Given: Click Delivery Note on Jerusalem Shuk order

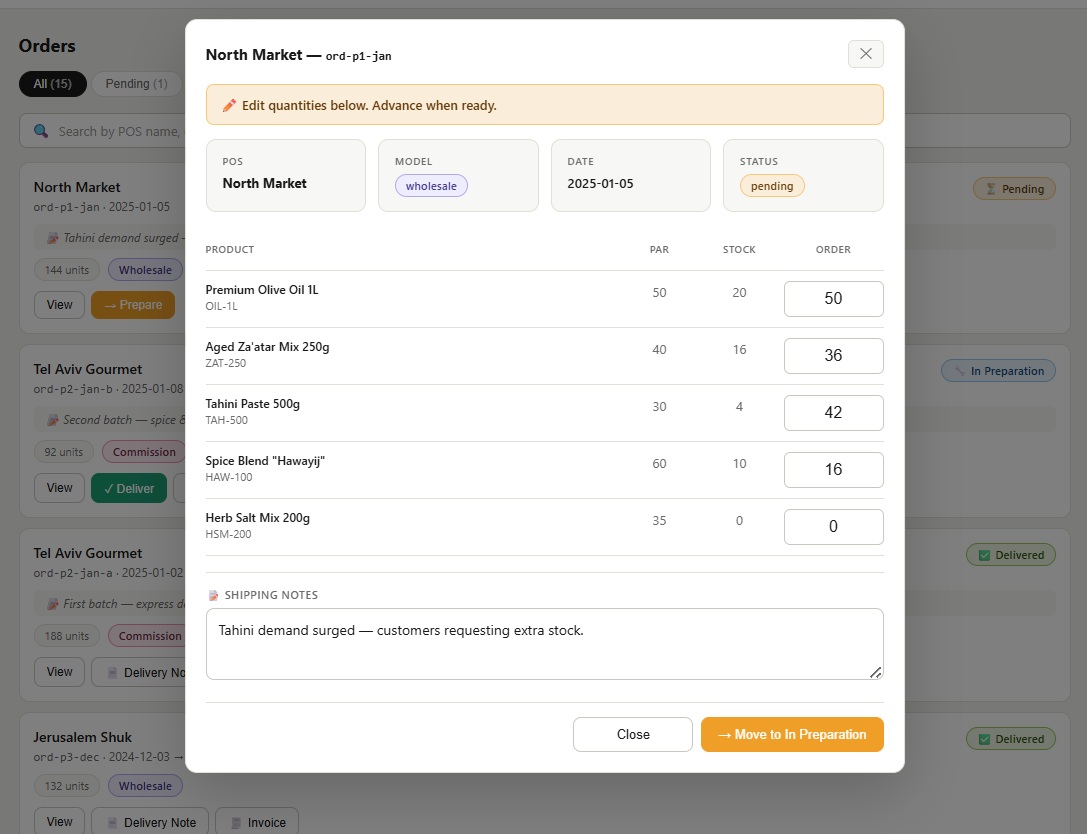Looking at the screenshot, I should click(x=150, y=822).
